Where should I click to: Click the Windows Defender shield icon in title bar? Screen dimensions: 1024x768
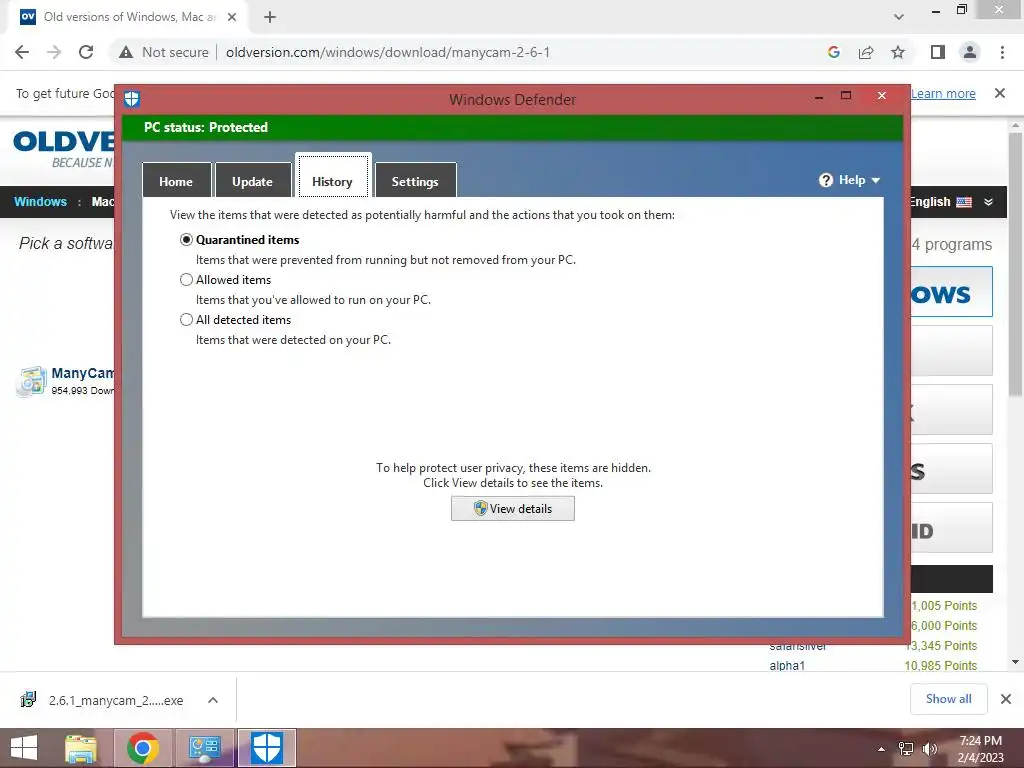pos(132,99)
